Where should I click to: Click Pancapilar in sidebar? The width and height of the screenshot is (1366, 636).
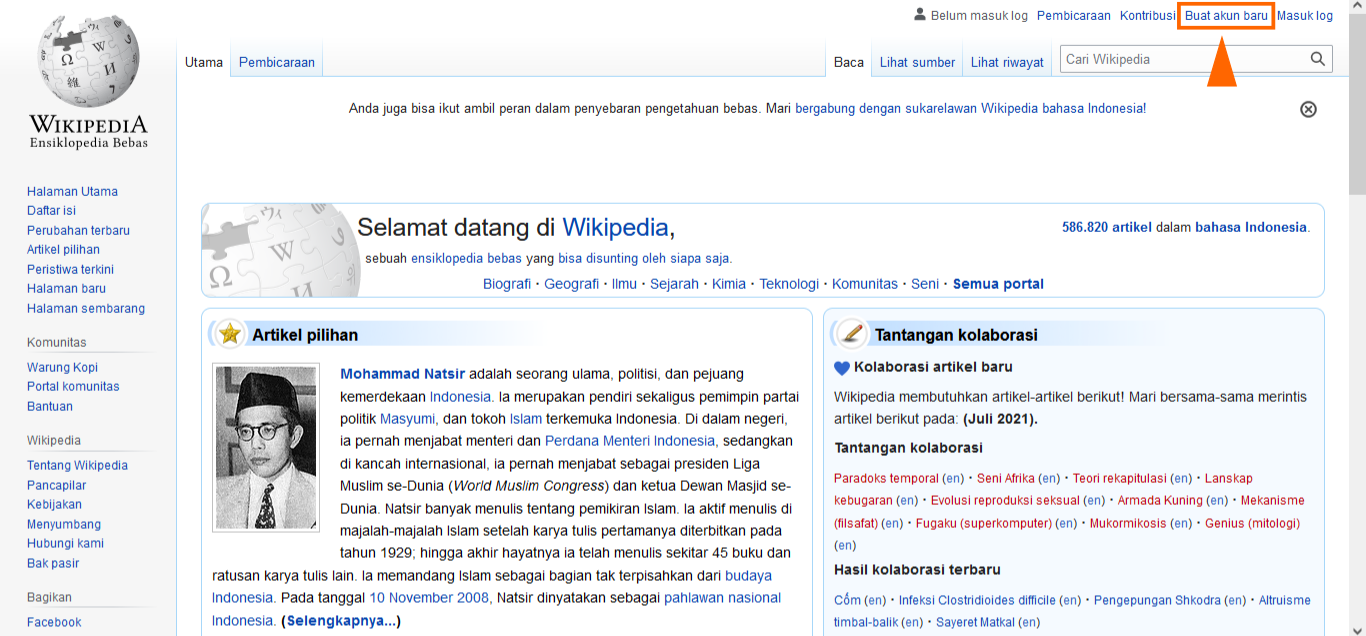tap(56, 485)
